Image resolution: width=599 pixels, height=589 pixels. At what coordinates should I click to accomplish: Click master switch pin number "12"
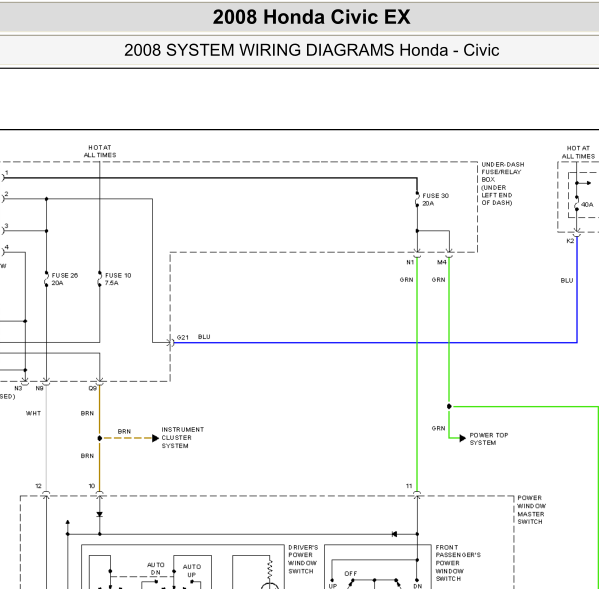(x=38, y=486)
